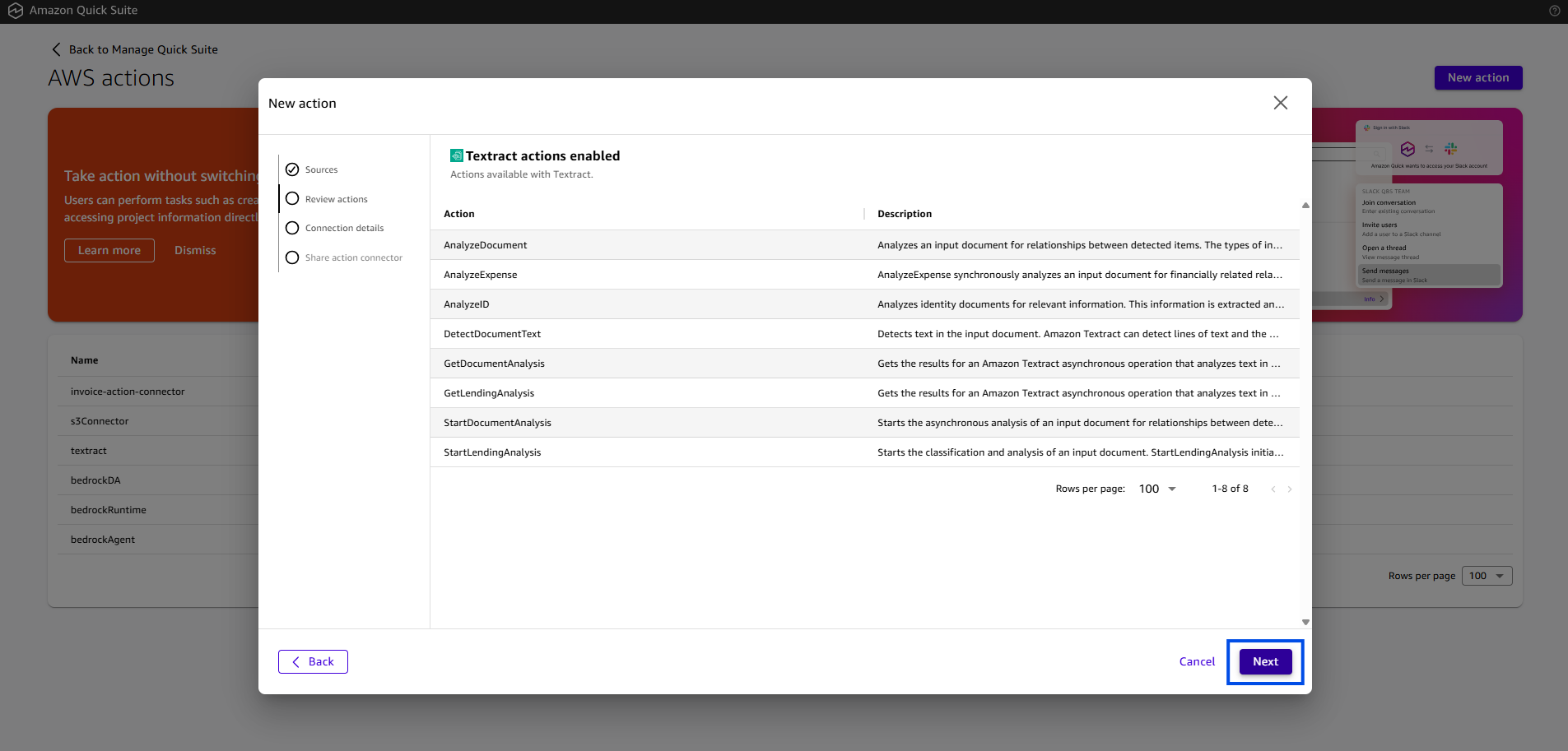This screenshot has width=1568, height=751.
Task: Dismiss the orange banner
Action: click(x=195, y=250)
